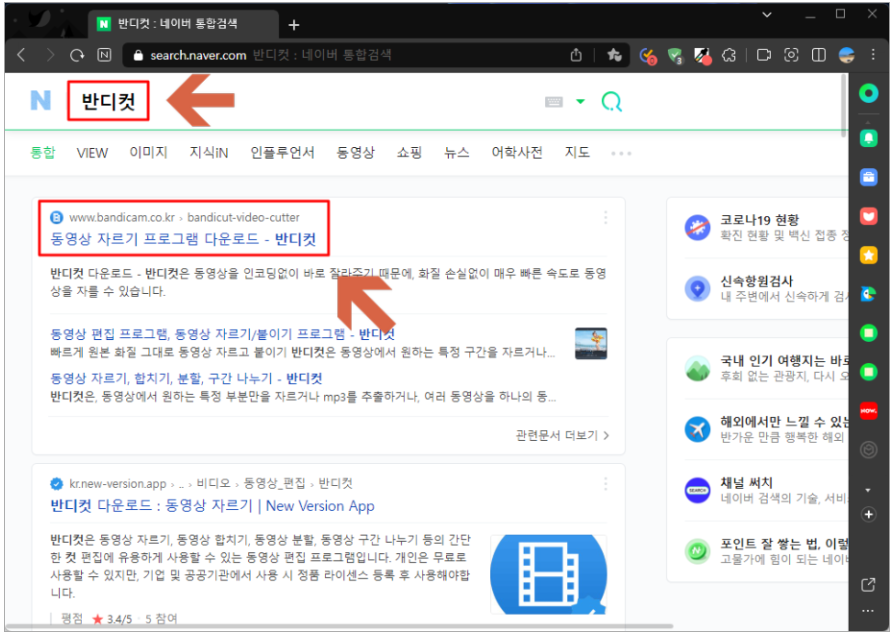Open 동영상 자르기 프로그램 다운로드 - 반디컷 link
Viewport: 892px width, 634px height.
pos(183,238)
